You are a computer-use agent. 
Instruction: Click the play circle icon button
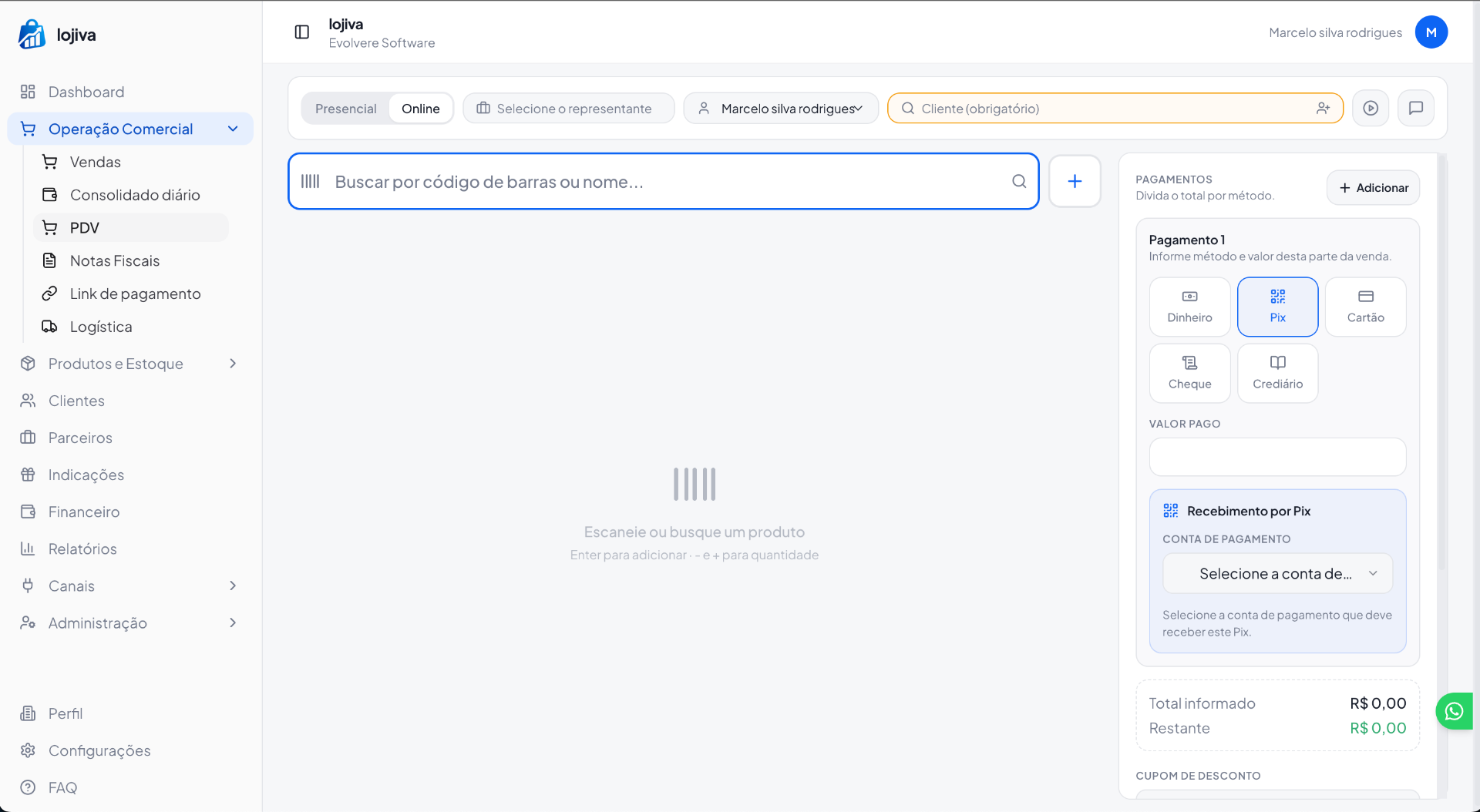pyautogui.click(x=1371, y=109)
